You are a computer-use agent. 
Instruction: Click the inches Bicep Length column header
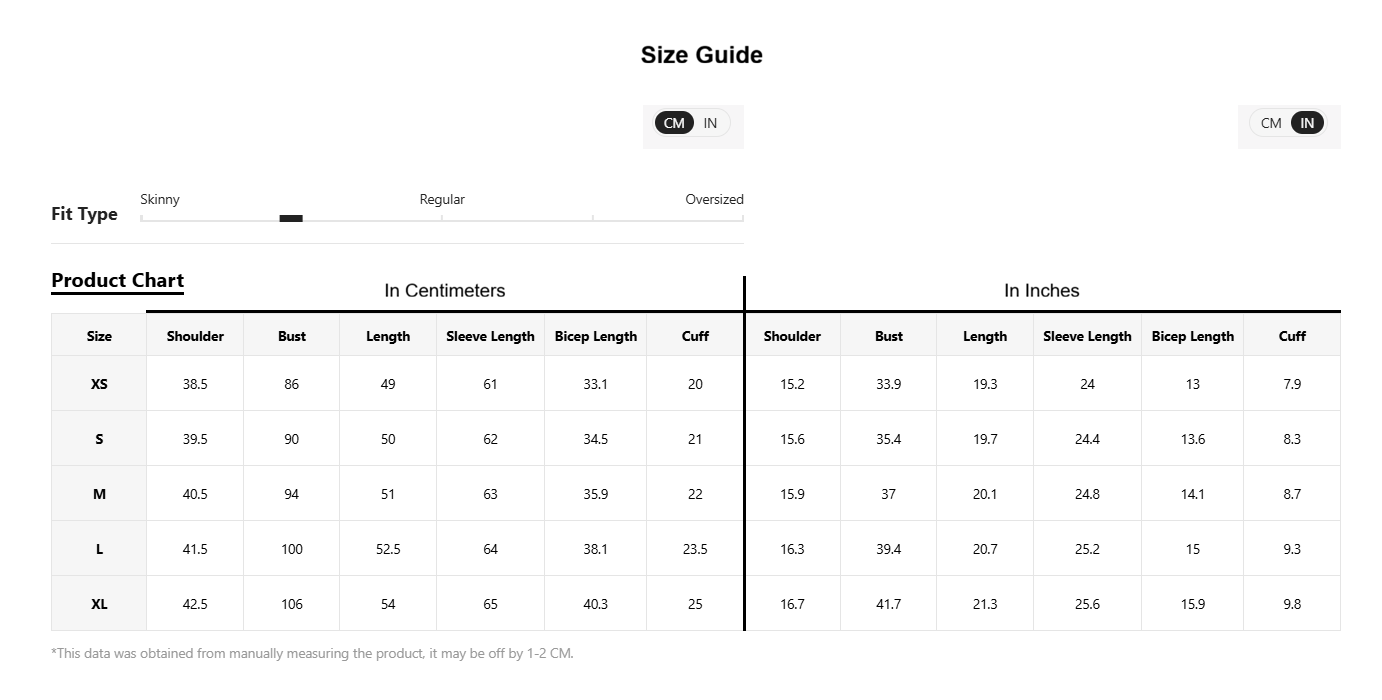tap(1193, 336)
